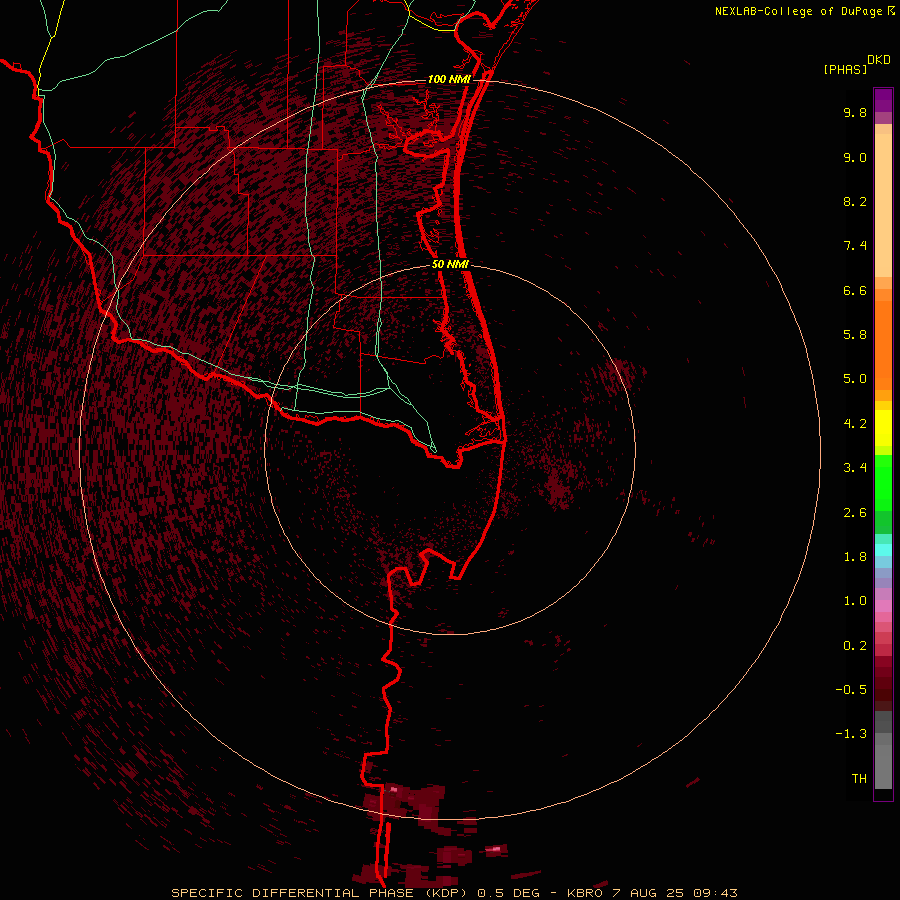Click the 4.2 scale value label
The image size is (900, 900).
[x=855, y=424]
